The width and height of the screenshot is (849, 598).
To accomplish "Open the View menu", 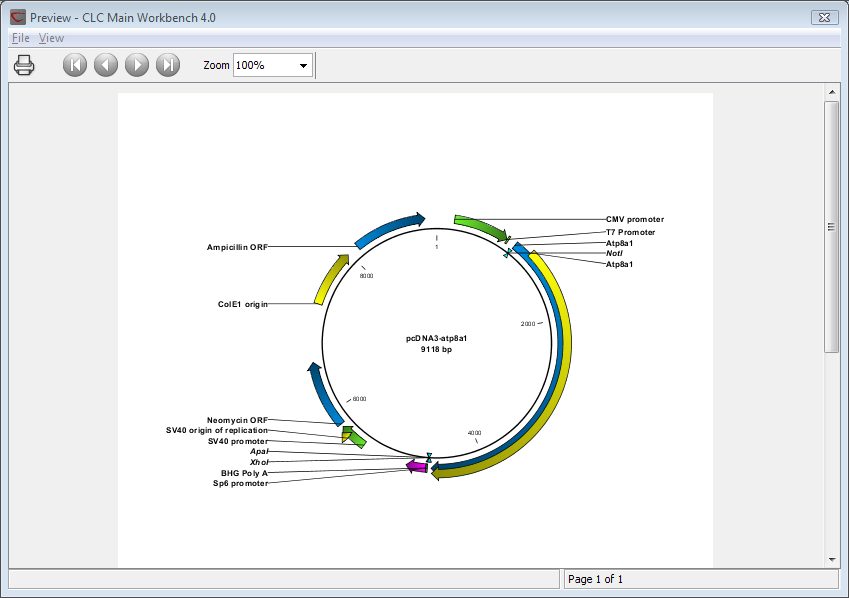I will 51,38.
